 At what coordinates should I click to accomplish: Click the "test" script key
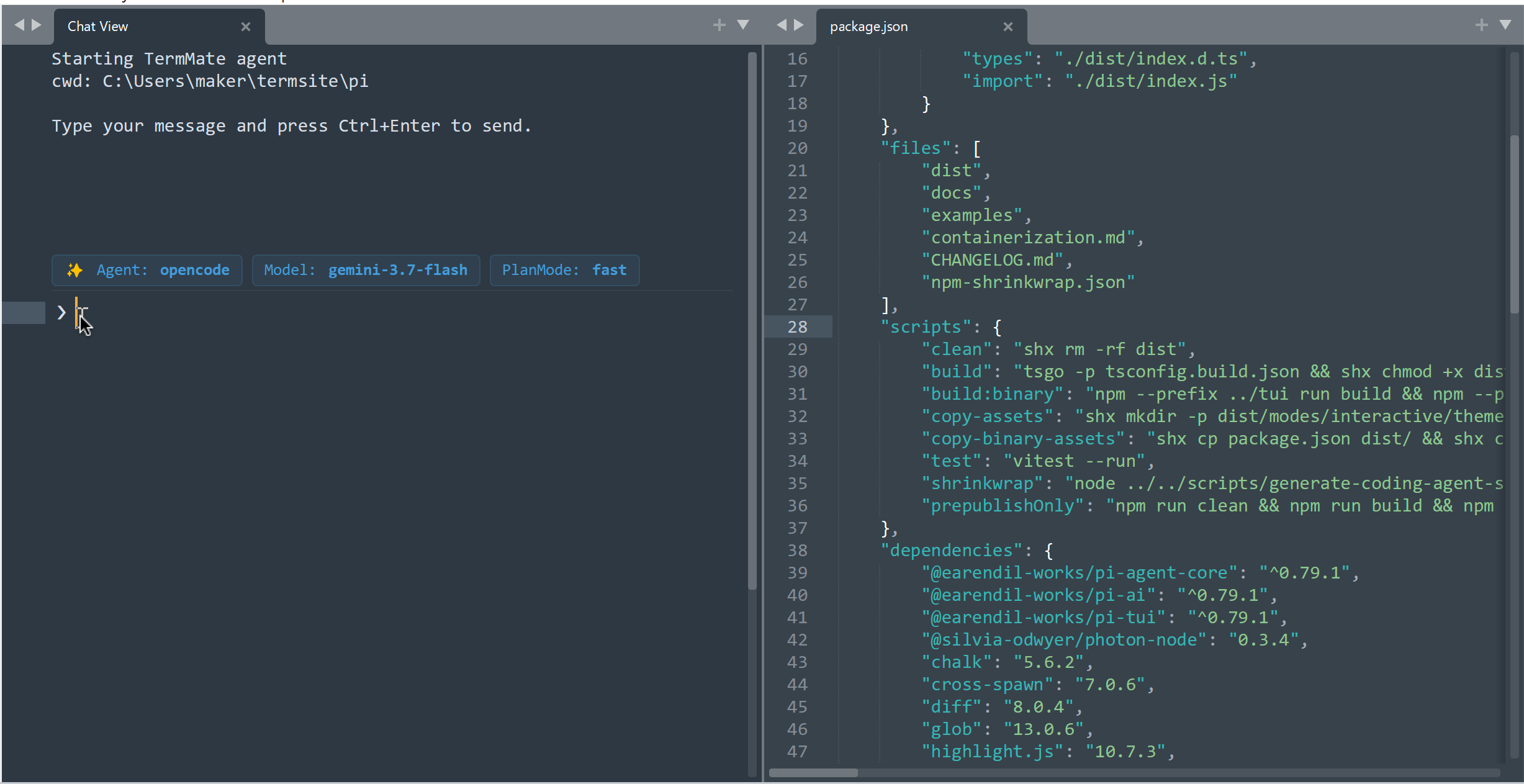click(952, 461)
